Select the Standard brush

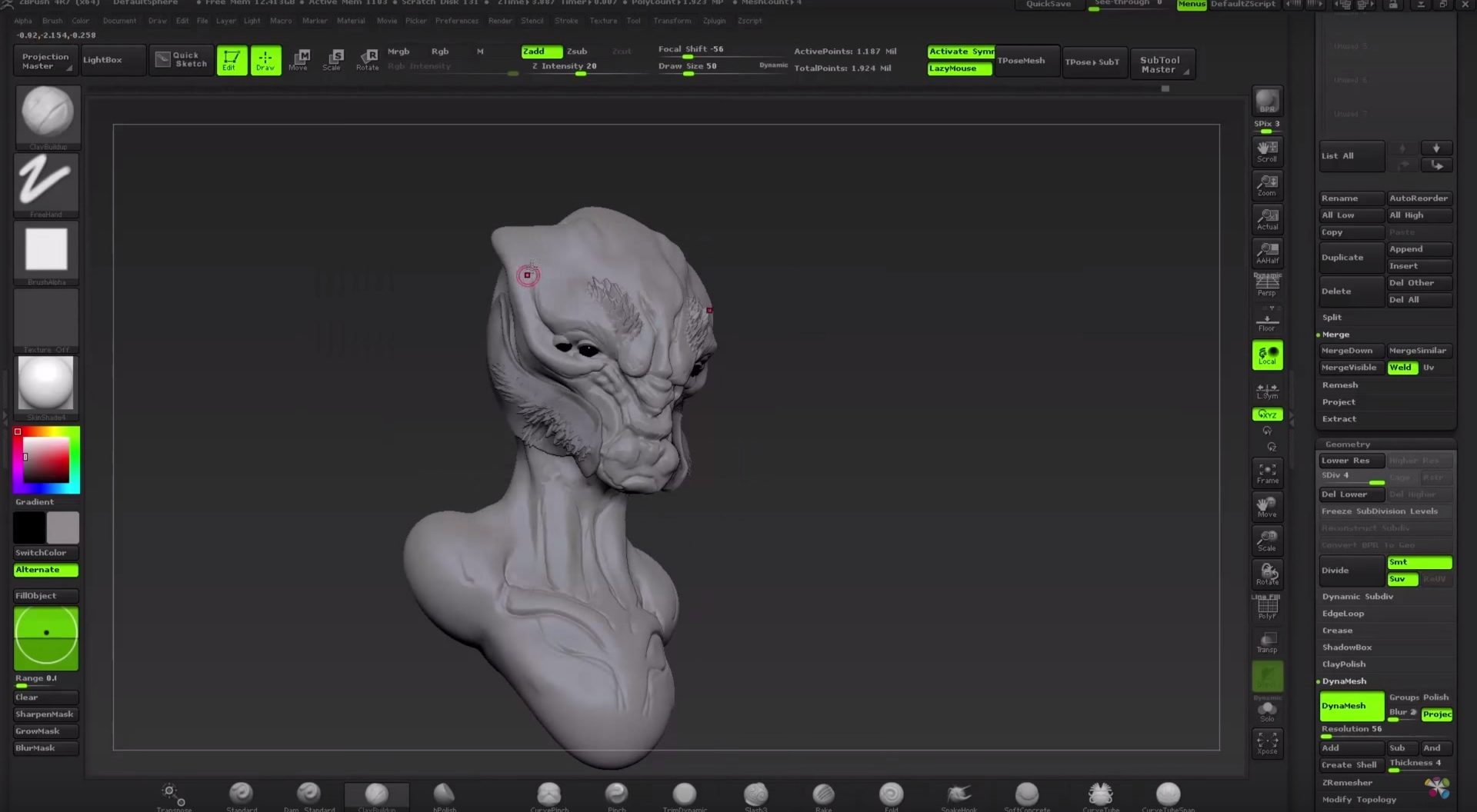pos(242,796)
